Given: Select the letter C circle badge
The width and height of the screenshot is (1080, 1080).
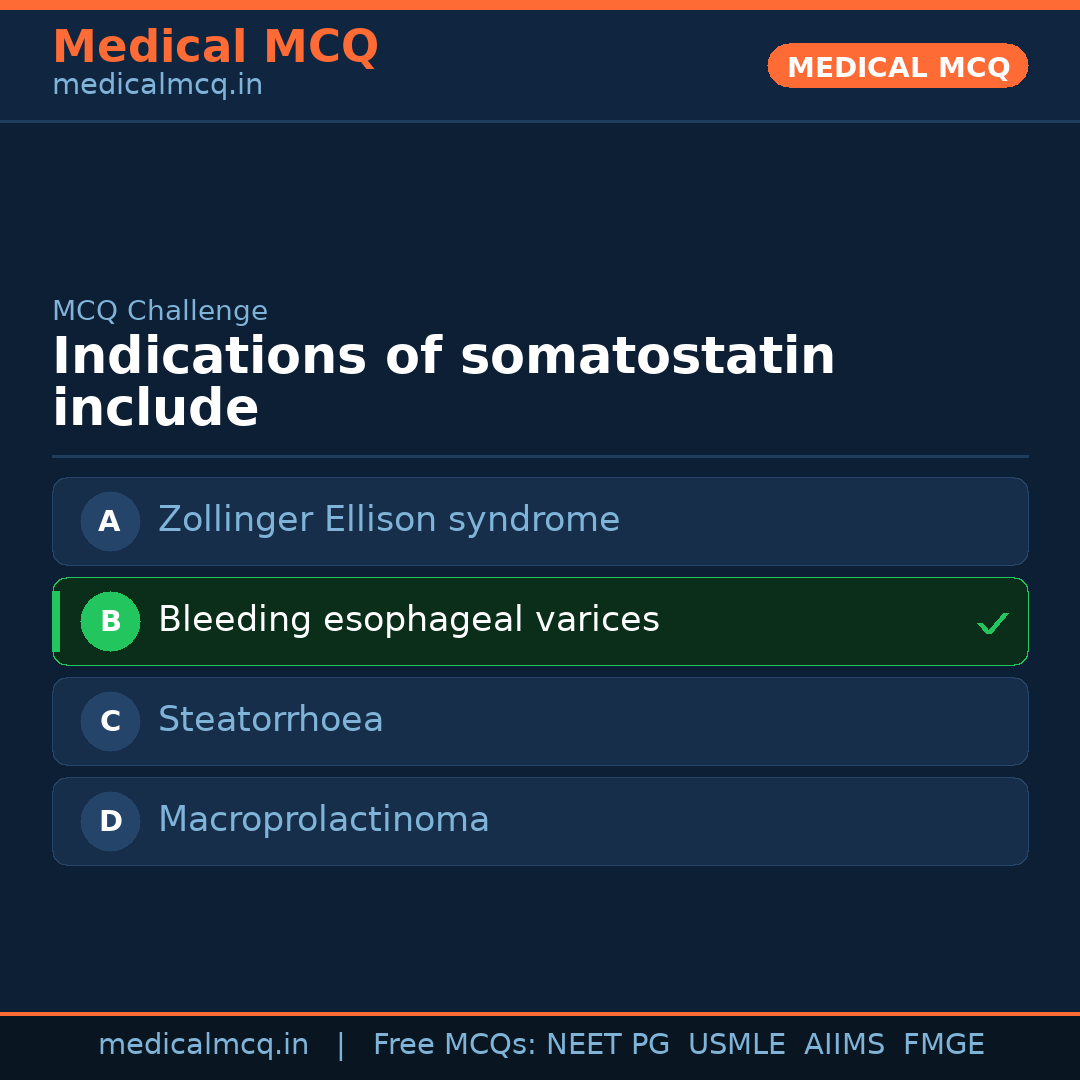Looking at the screenshot, I should coord(110,721).
